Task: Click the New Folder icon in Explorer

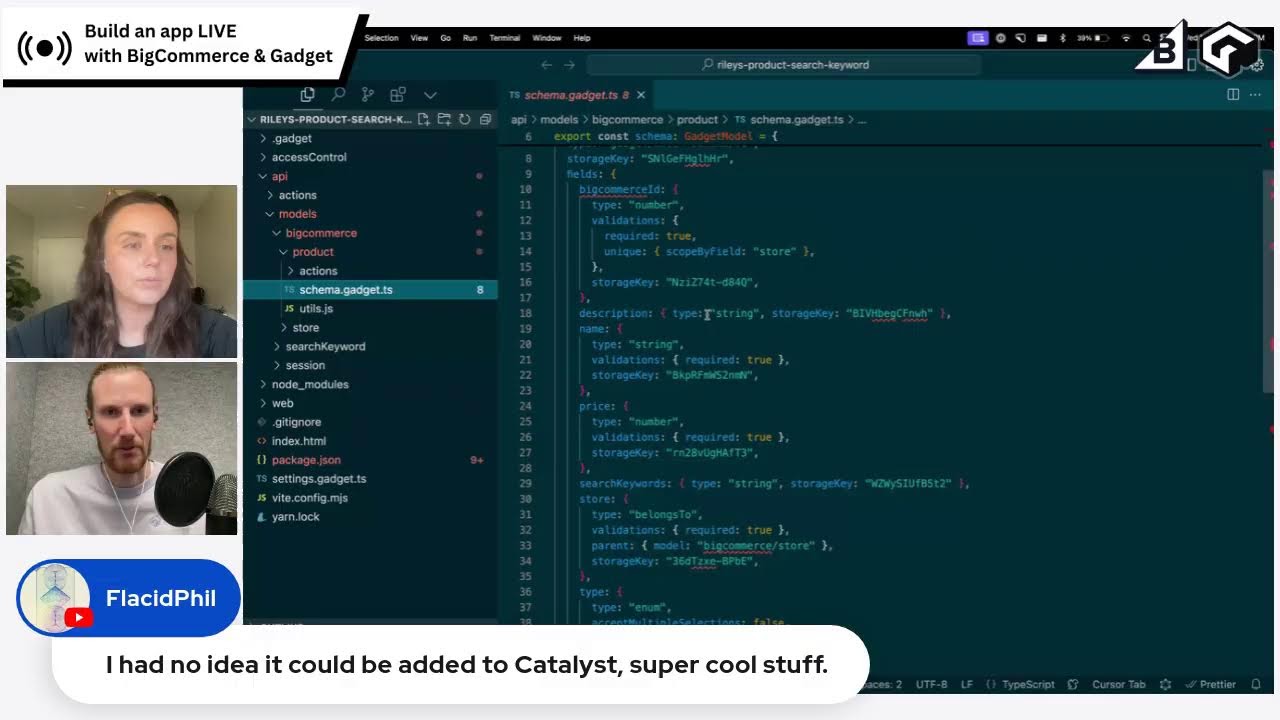Action: pyautogui.click(x=444, y=119)
